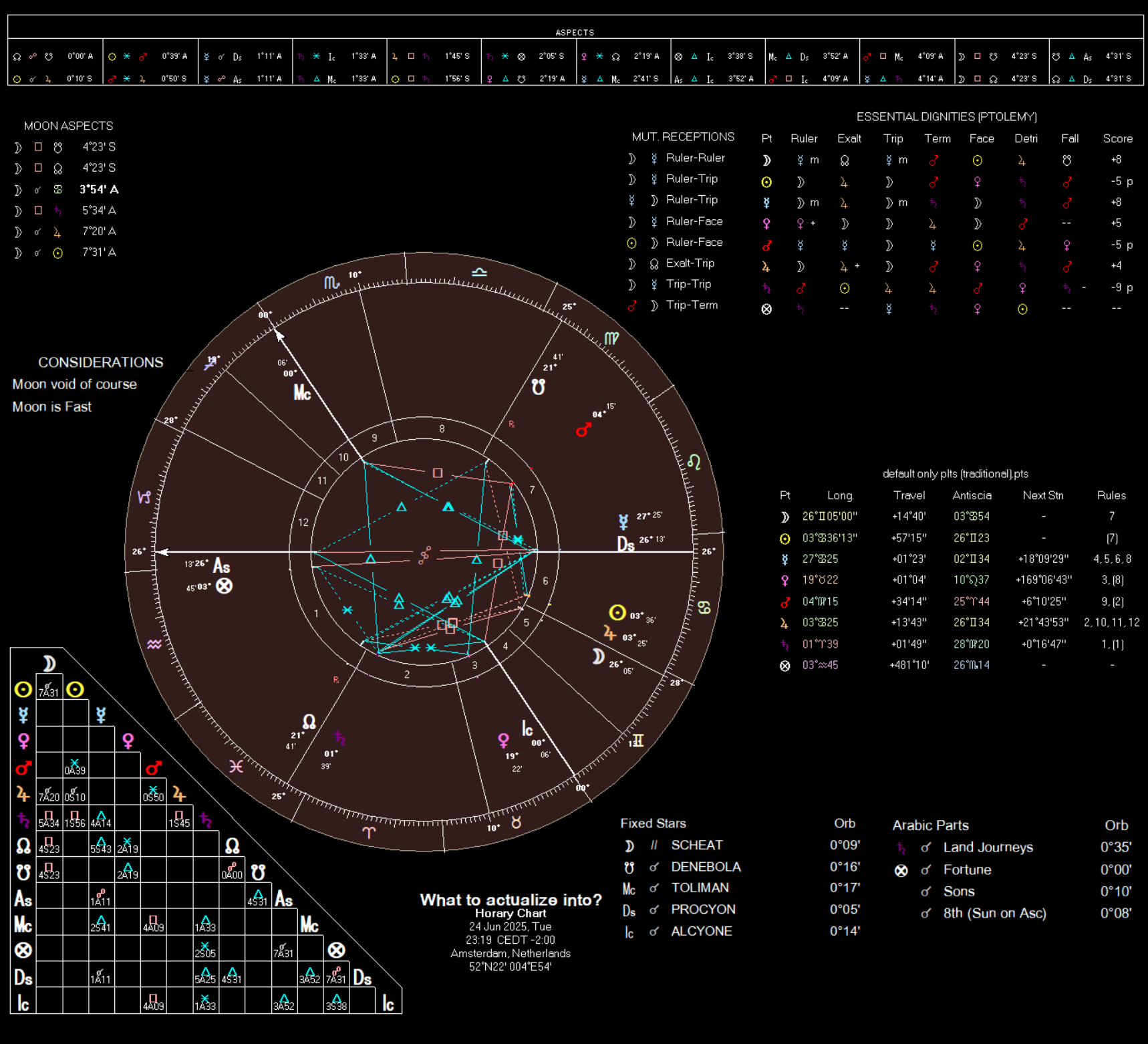Click the pink Venus glyph in the chart wheel

[x=503, y=741]
